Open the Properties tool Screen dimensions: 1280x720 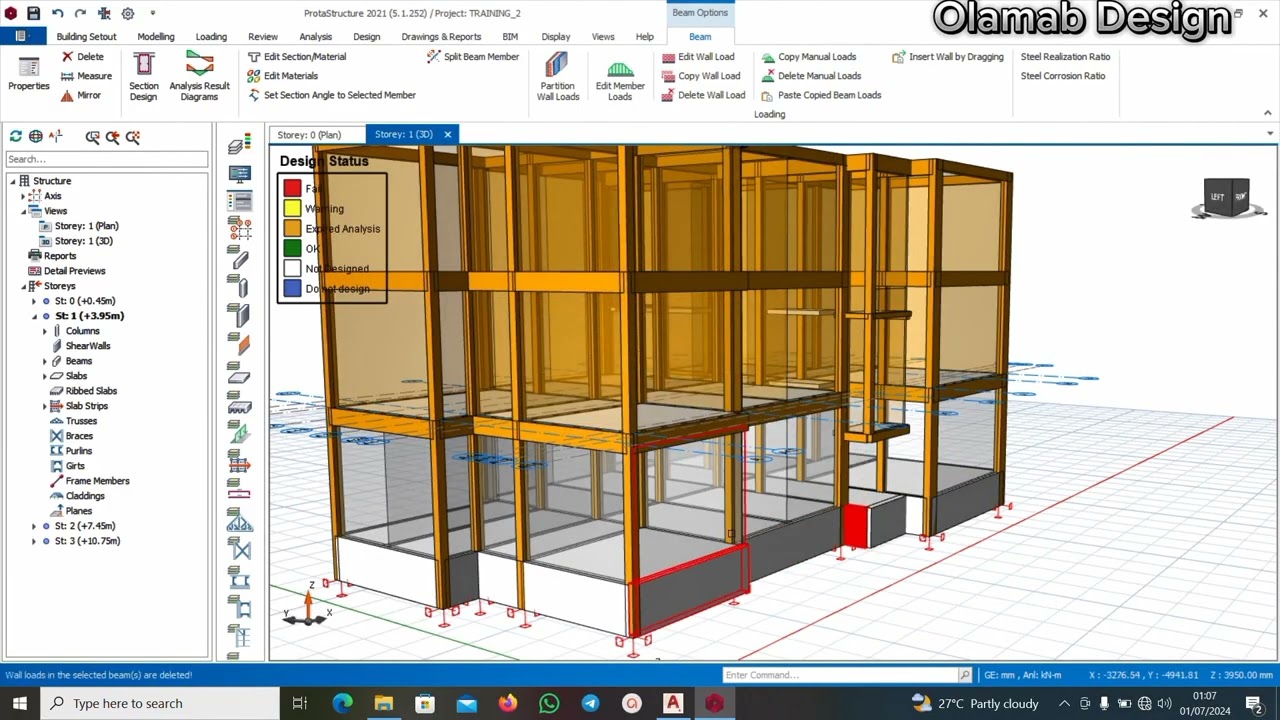point(29,75)
